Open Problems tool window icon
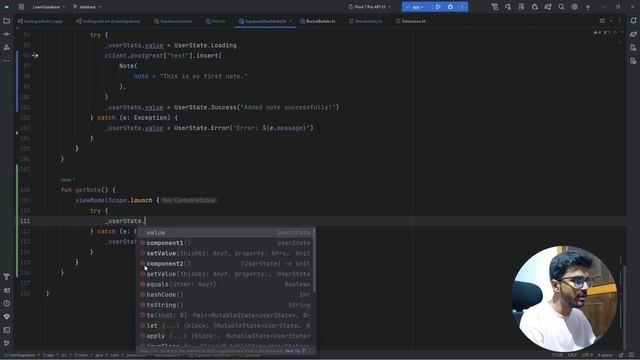 [7, 303]
